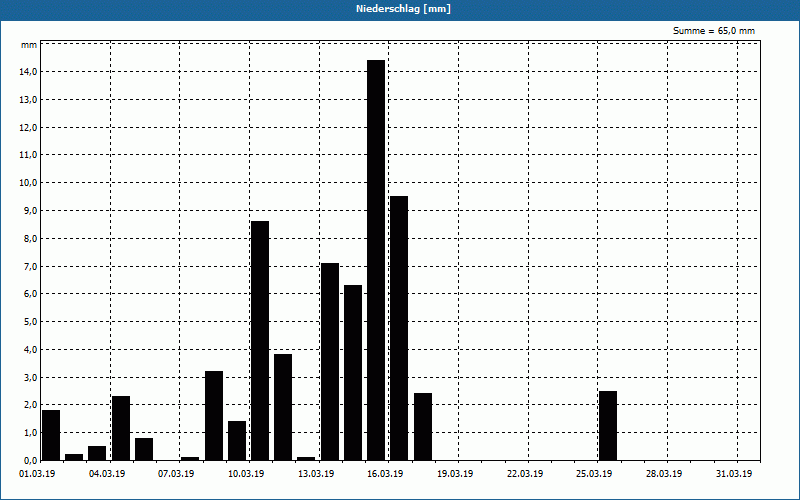This screenshot has height=500, width=800.
Task: Select the 9,5 mm bar at 16.03.19
Action: 399,328
